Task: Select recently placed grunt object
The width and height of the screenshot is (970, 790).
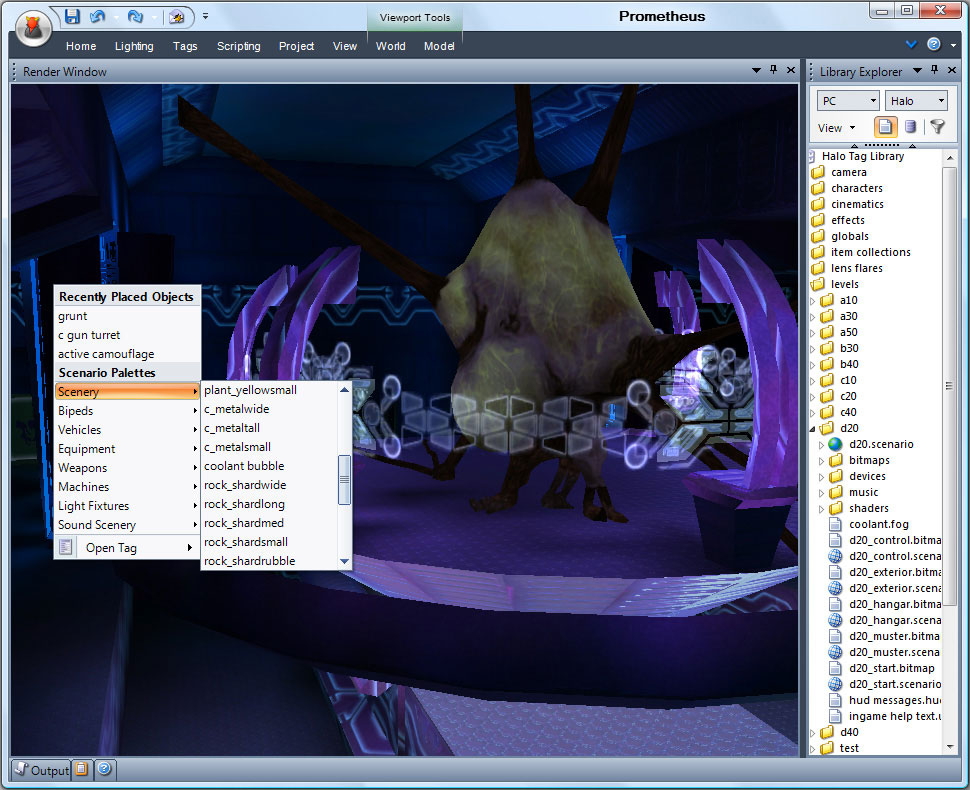Action: [127, 316]
